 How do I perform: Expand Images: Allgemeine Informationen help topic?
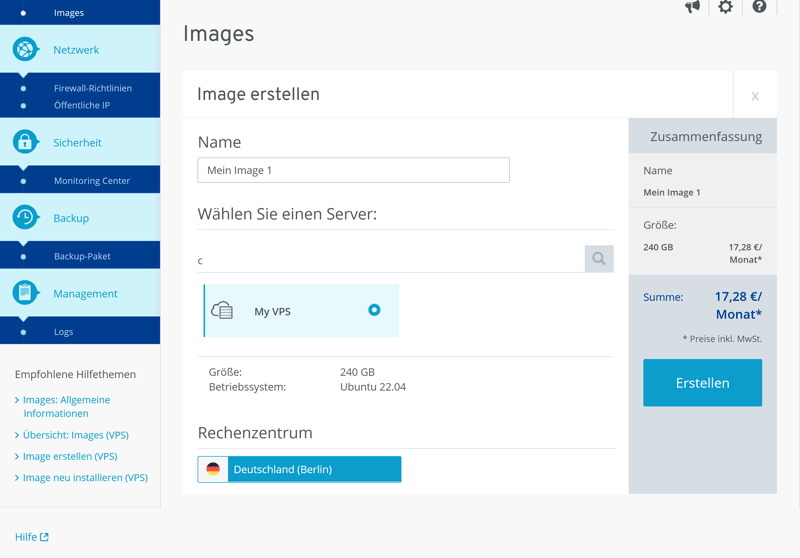coord(66,406)
